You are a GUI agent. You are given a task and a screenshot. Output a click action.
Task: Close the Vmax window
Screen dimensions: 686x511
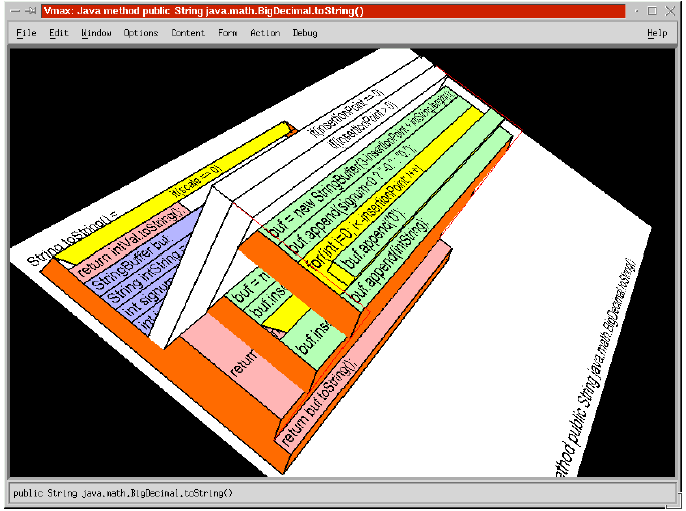click(x=671, y=10)
